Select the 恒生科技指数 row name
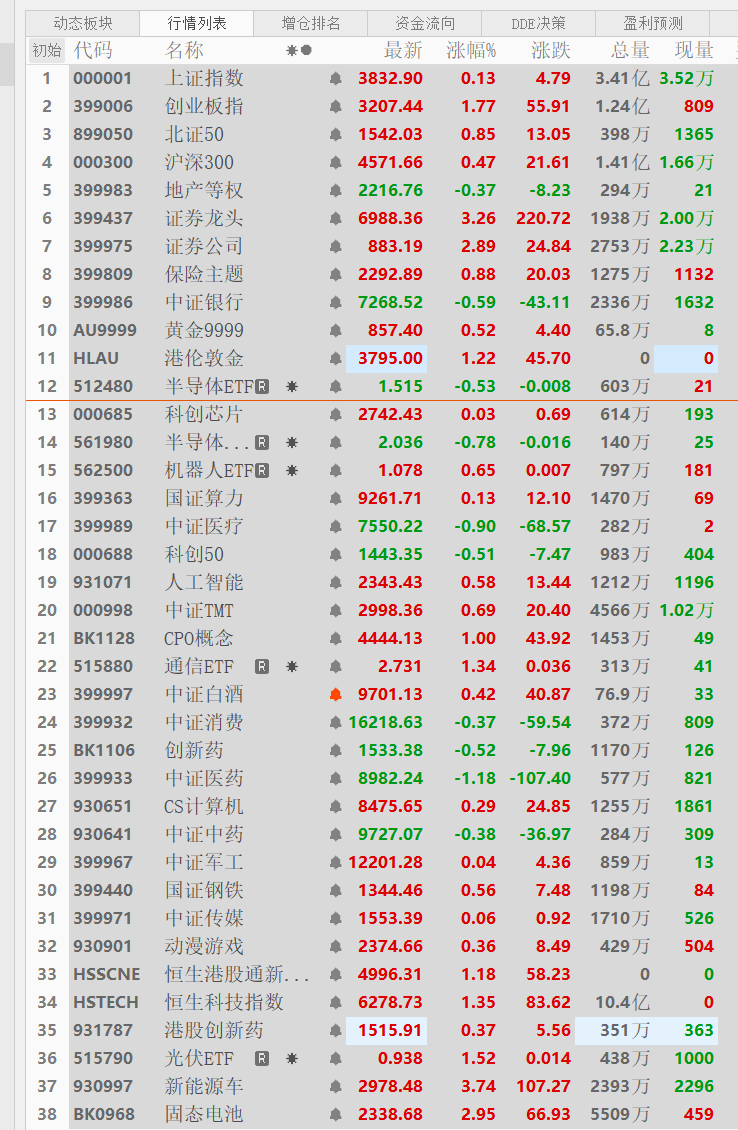The height and width of the screenshot is (1130, 738). [x=224, y=1003]
